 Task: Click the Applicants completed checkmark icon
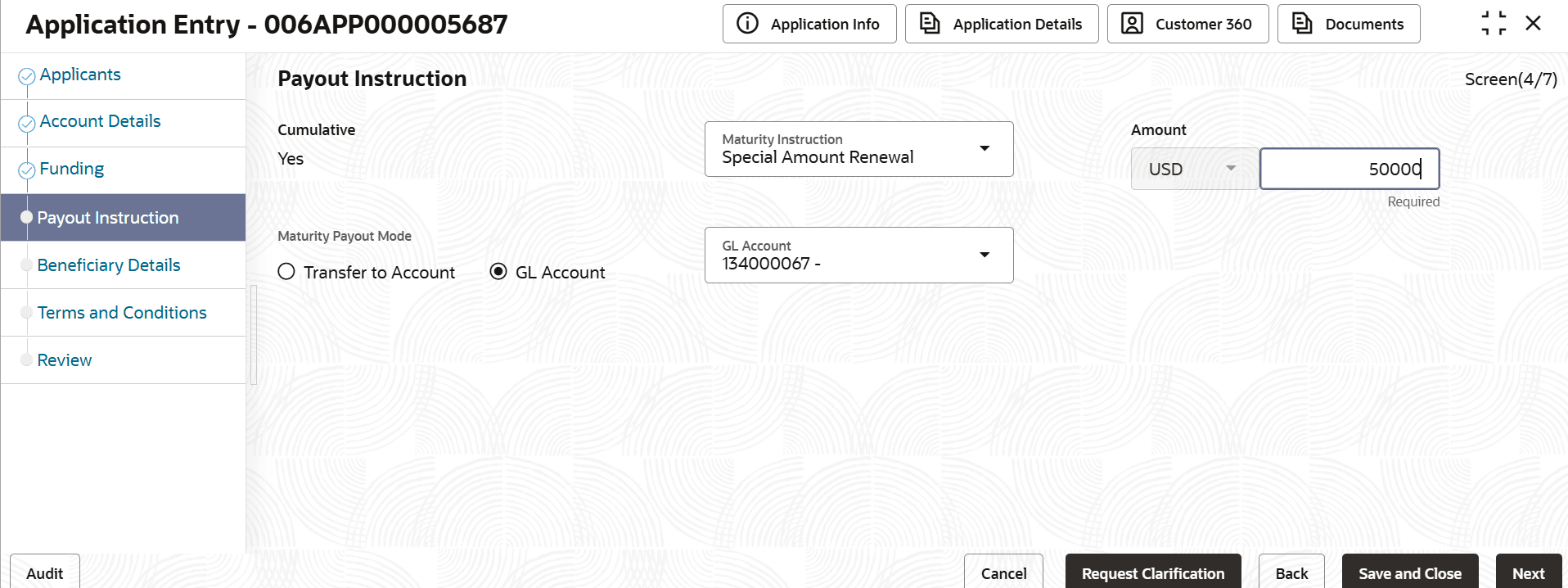26,76
